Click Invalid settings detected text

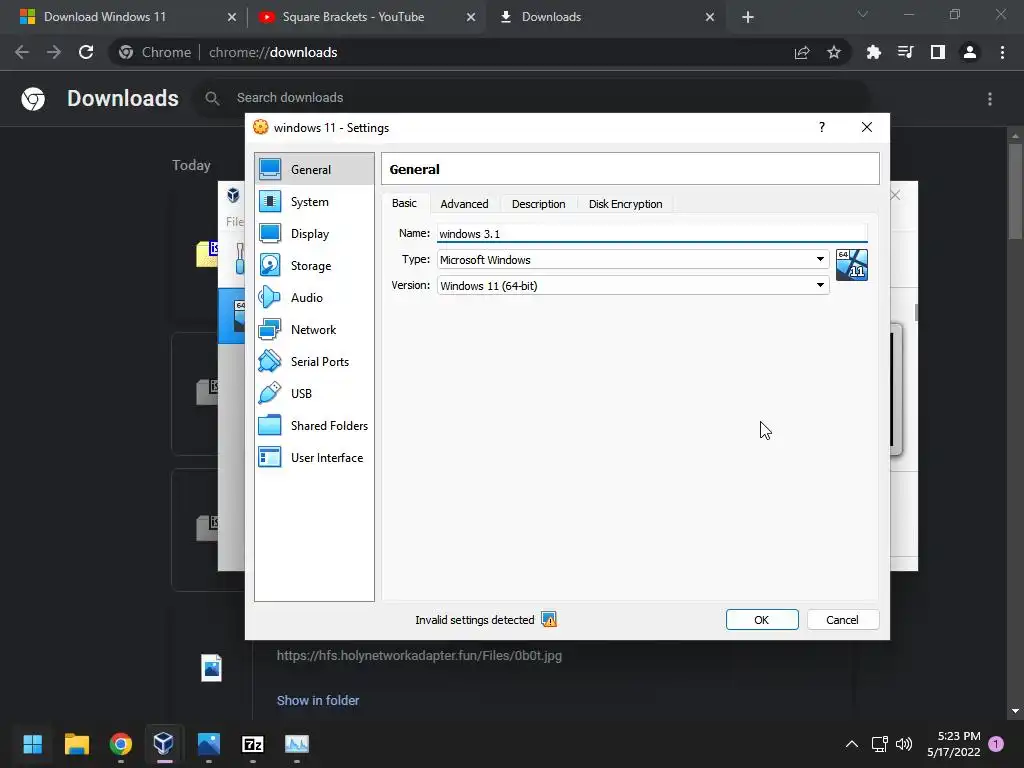click(x=475, y=620)
